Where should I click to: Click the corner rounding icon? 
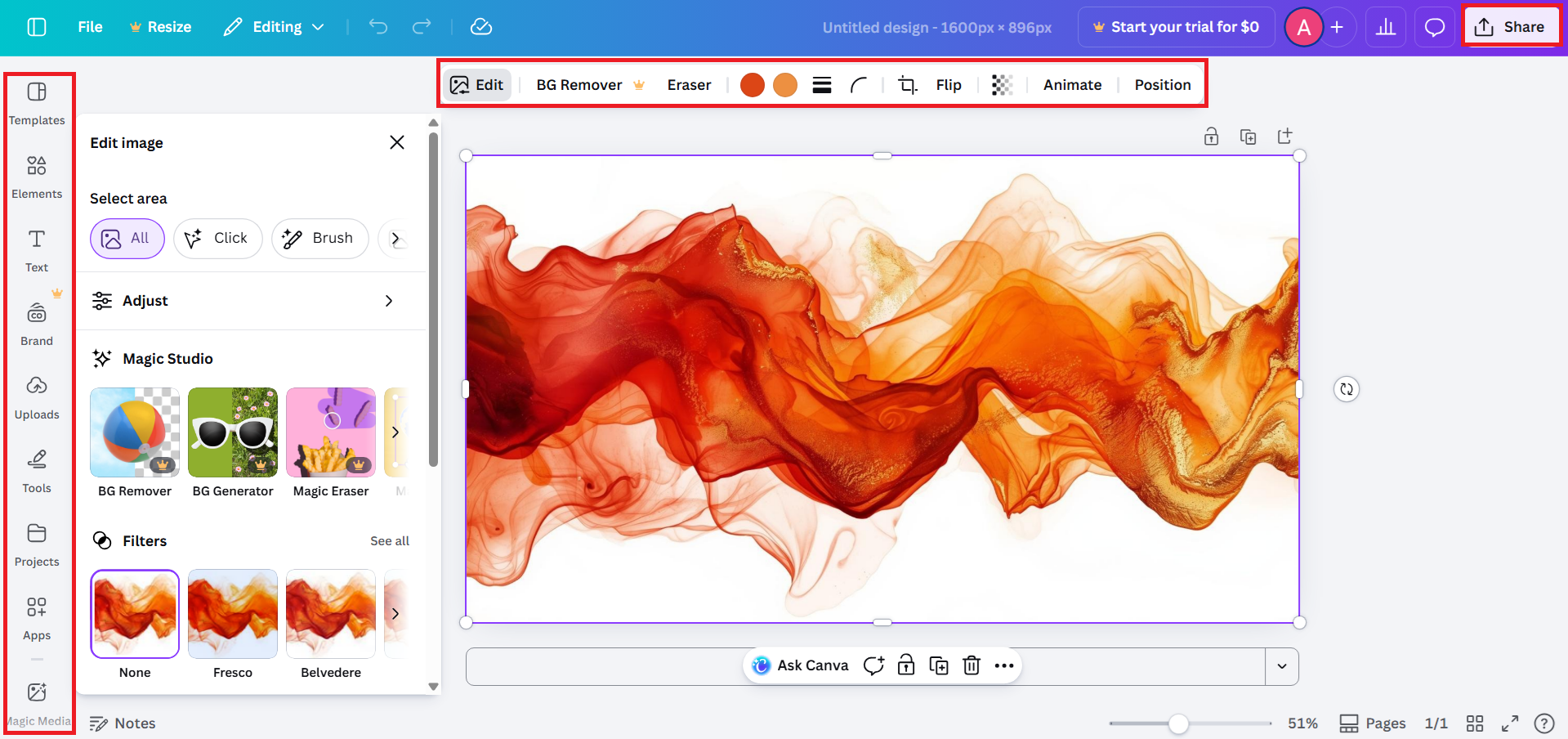click(858, 85)
